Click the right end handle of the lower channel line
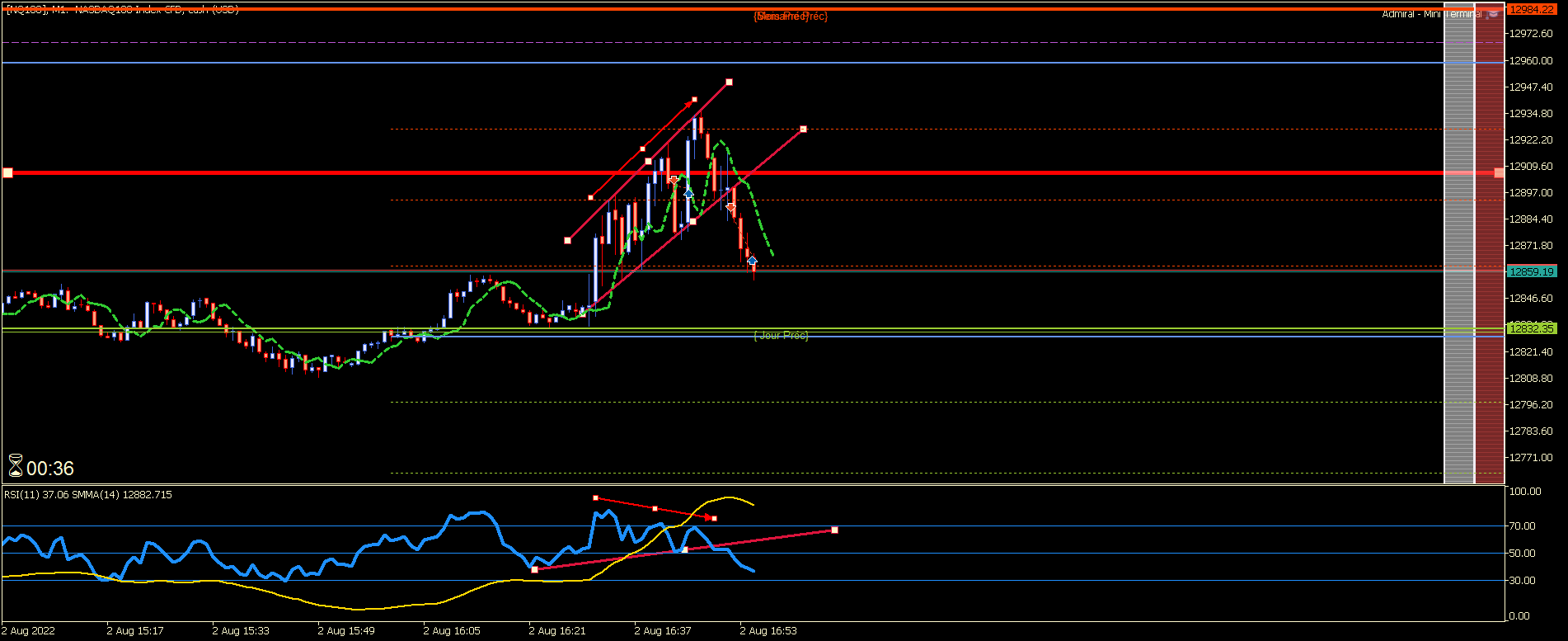The width and height of the screenshot is (1568, 641). click(x=803, y=130)
